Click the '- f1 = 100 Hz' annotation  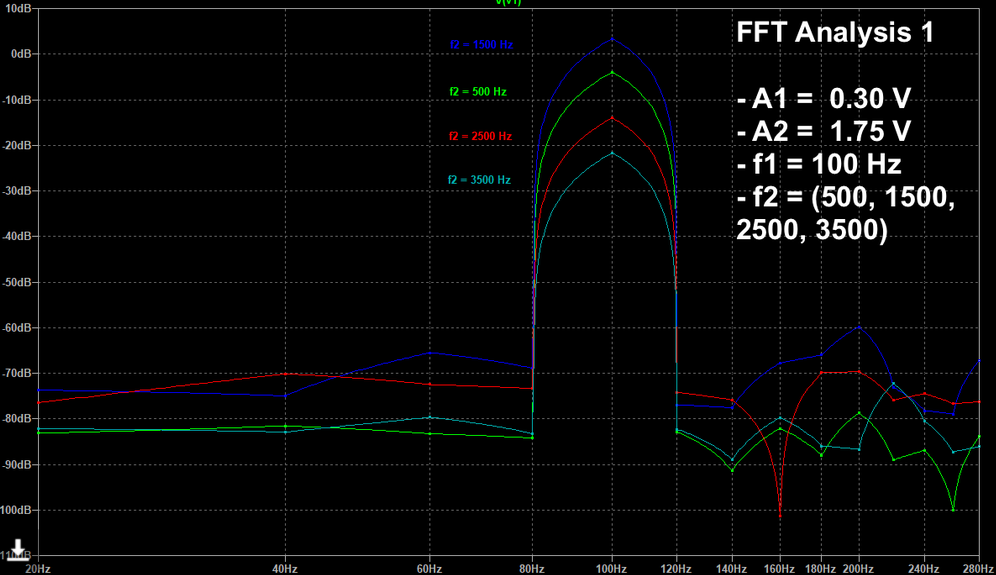pyautogui.click(x=819, y=165)
